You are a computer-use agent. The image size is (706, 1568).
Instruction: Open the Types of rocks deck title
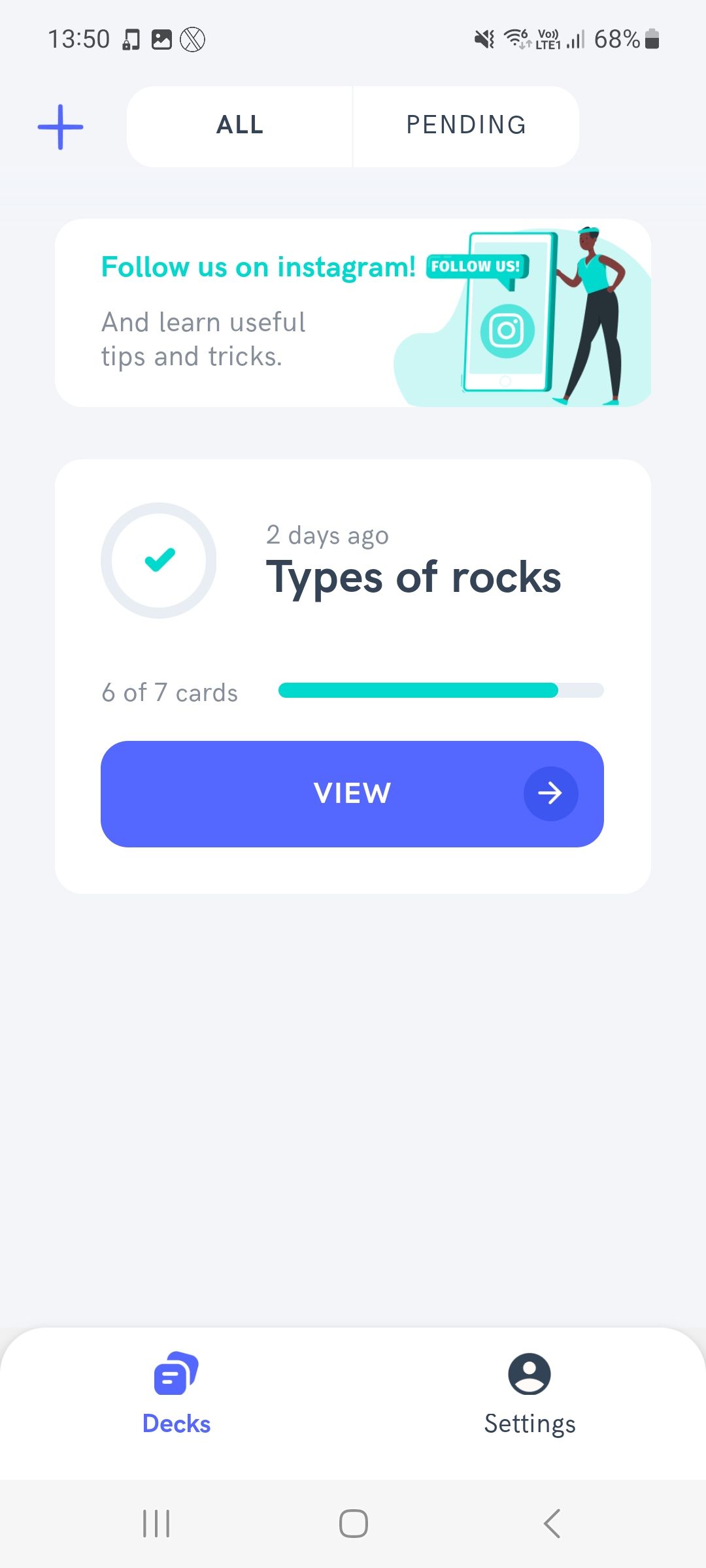tap(413, 578)
